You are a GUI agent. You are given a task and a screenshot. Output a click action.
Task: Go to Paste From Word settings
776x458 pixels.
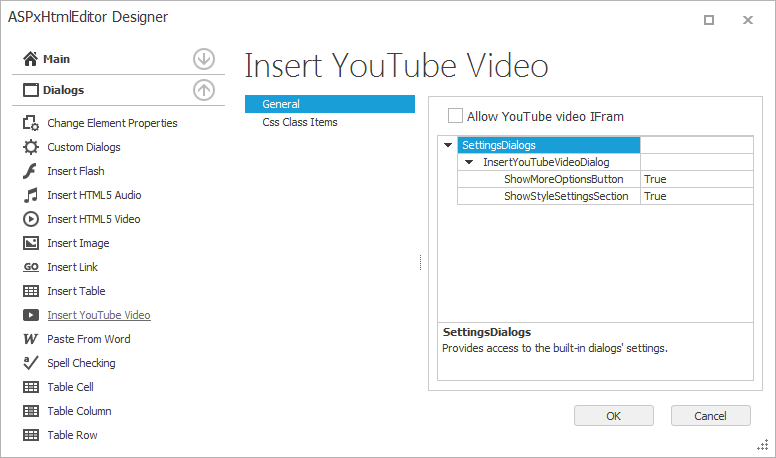[x=89, y=339]
